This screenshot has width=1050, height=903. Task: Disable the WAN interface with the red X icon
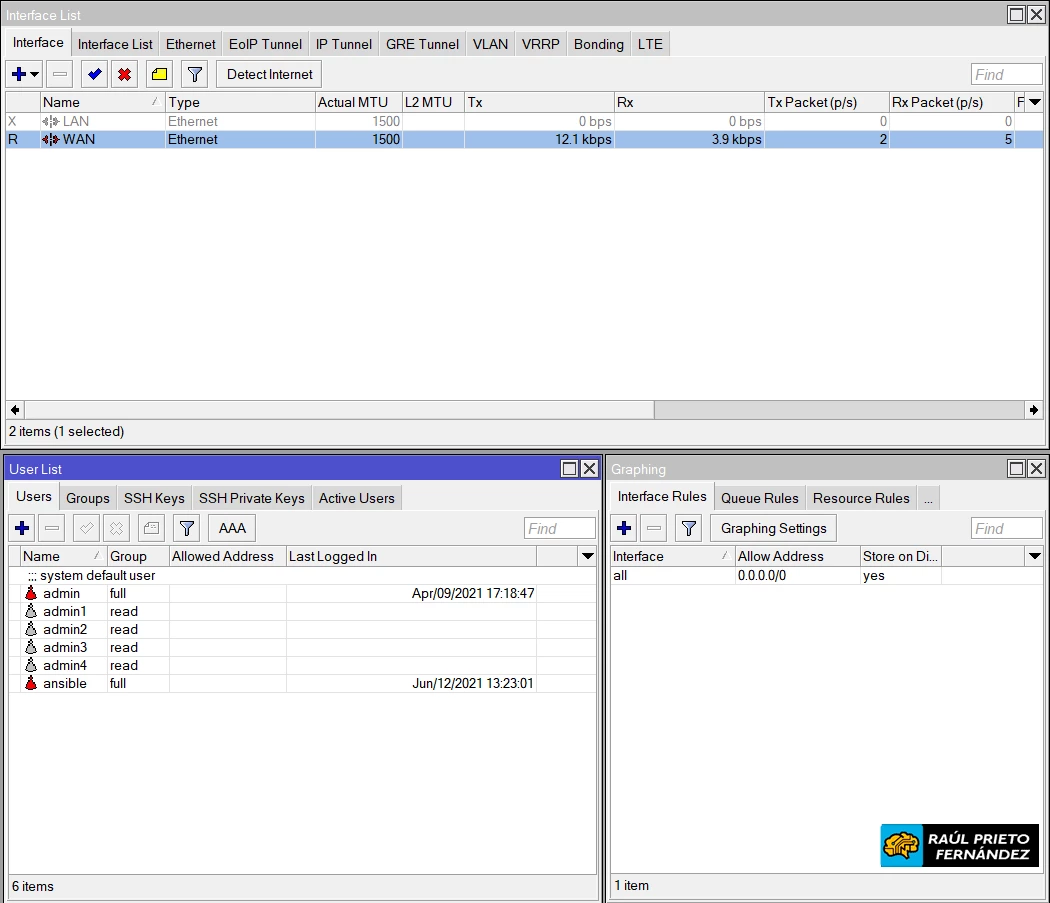click(124, 74)
